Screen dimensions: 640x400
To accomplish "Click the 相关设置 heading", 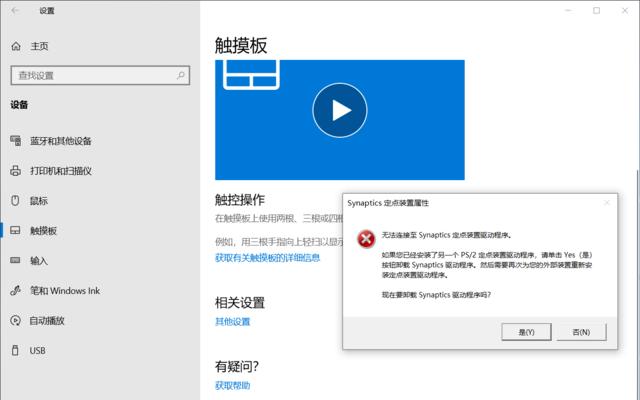I will click(240, 302).
